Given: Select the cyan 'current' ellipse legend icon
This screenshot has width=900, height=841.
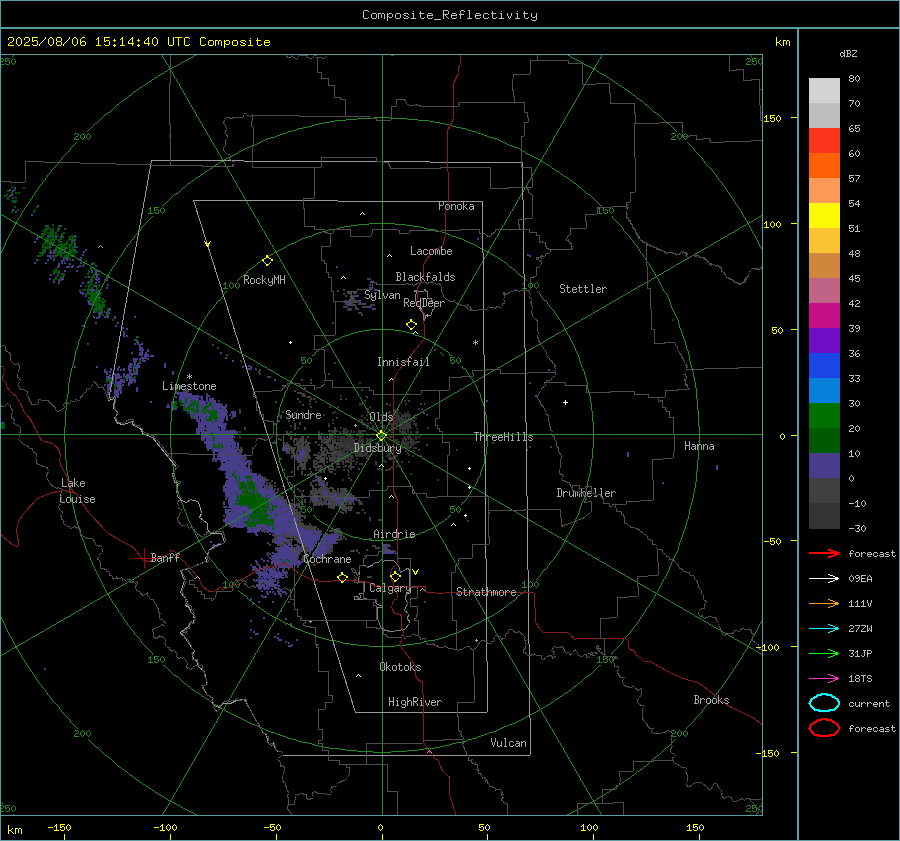Looking at the screenshot, I should click(824, 703).
